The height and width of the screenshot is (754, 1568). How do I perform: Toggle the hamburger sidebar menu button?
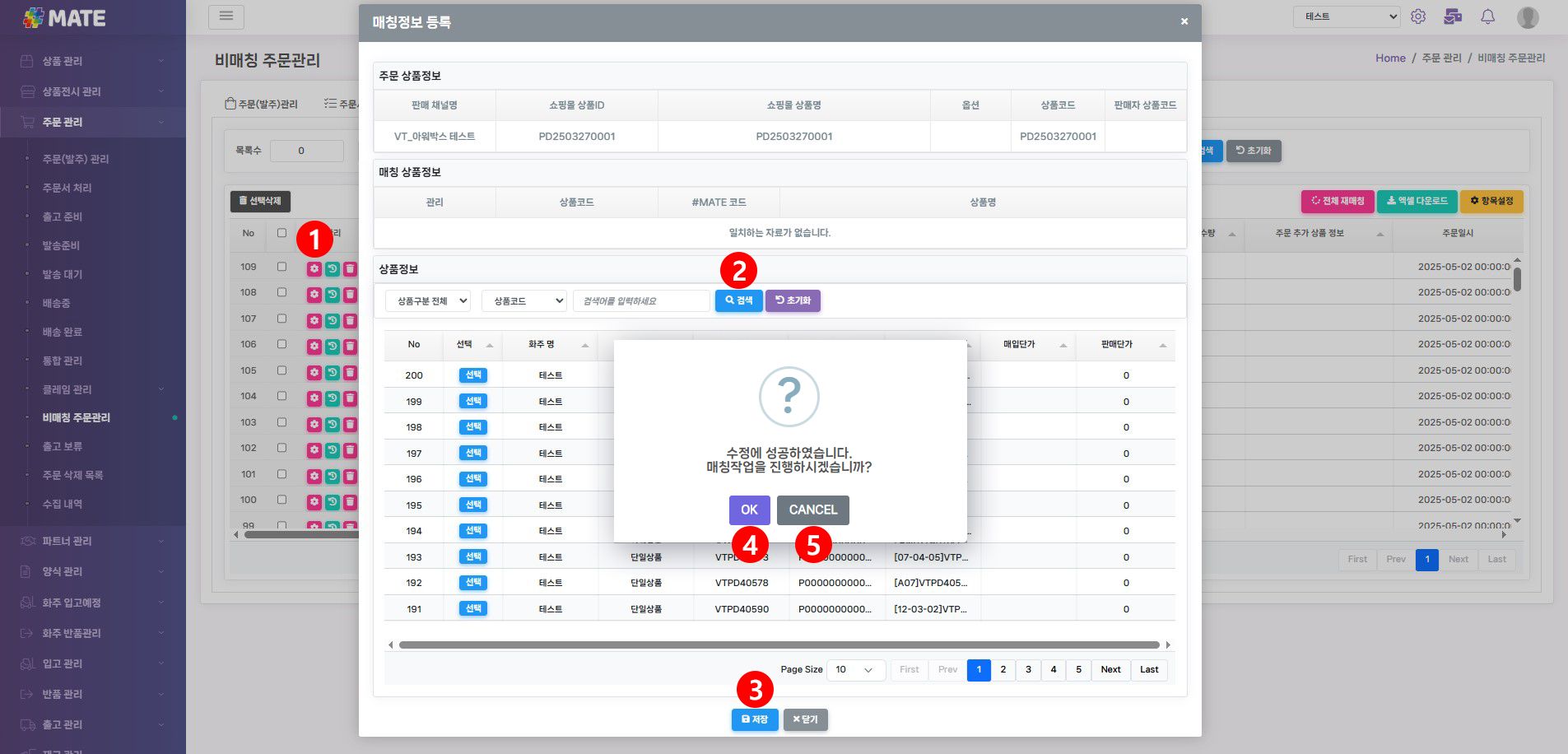(226, 16)
